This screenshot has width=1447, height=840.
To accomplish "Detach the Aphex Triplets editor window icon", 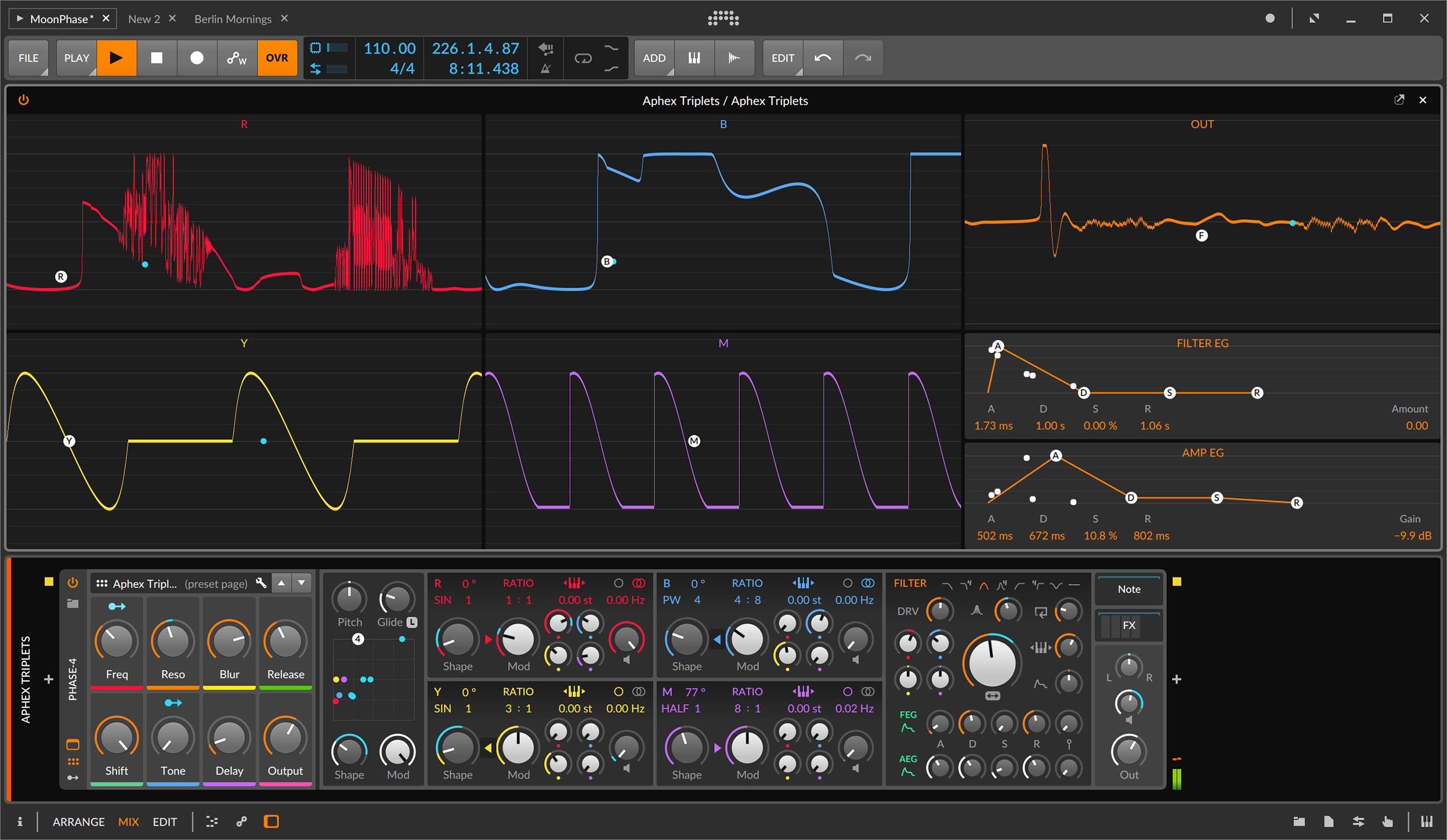I will click(1399, 100).
